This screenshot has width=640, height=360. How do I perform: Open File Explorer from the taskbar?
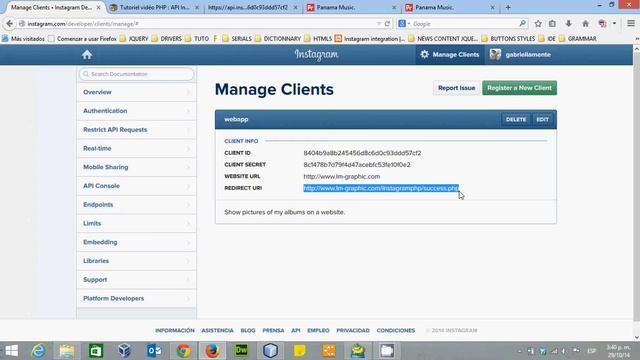(67, 351)
